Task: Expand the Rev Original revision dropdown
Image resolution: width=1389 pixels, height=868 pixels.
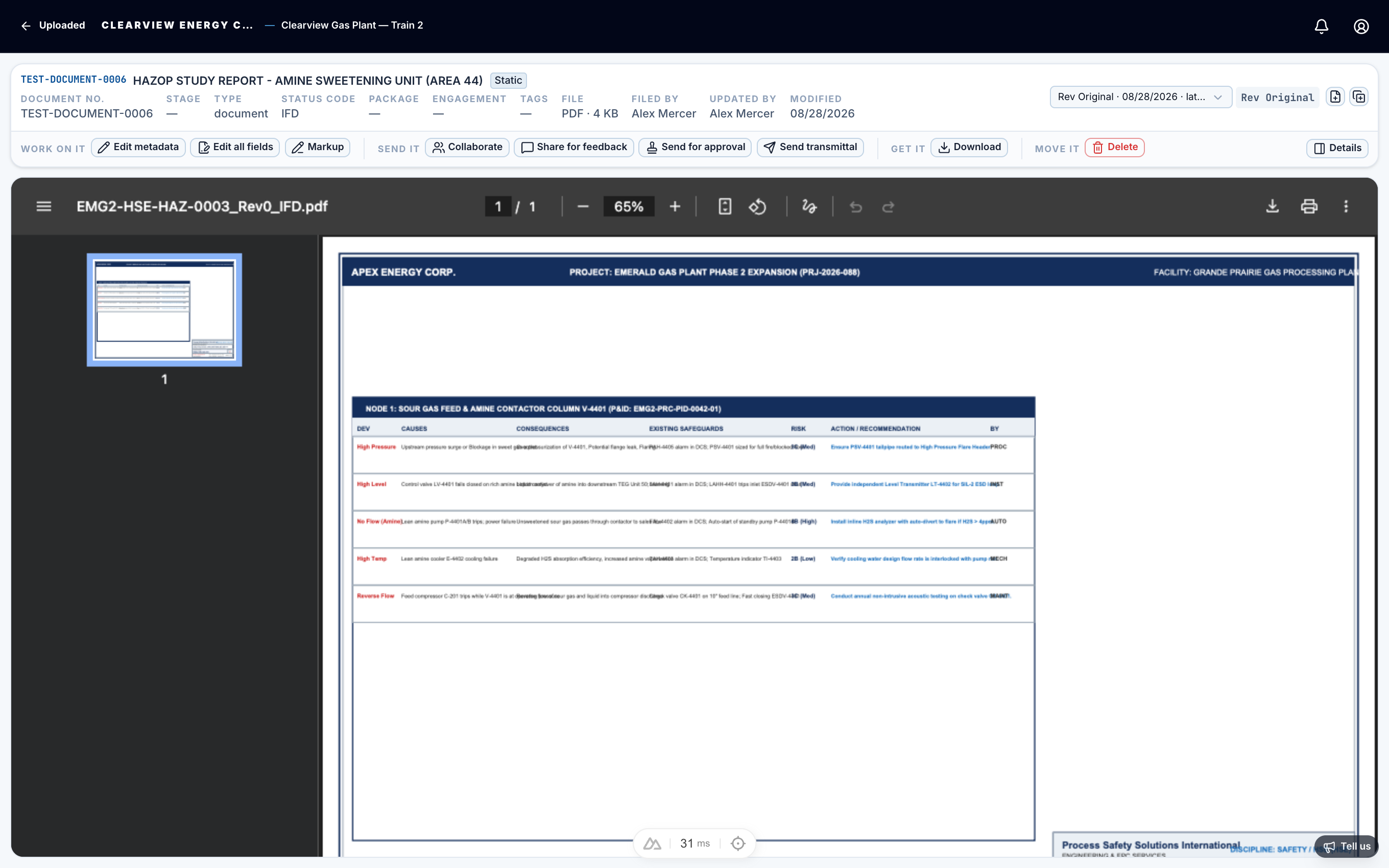Action: tap(1140, 97)
